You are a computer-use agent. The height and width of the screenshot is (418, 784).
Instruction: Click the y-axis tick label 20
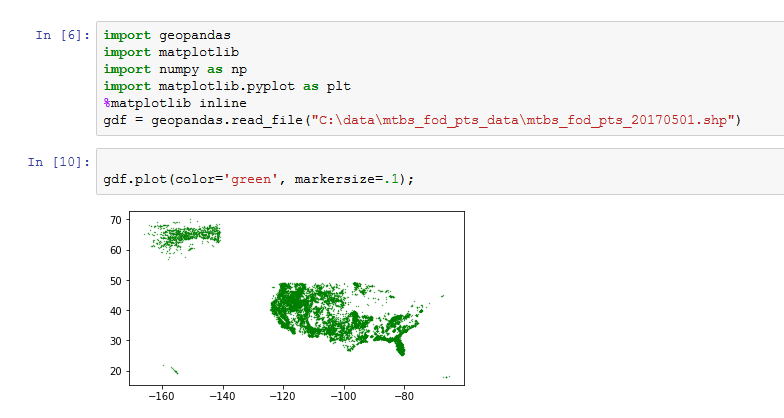116,371
